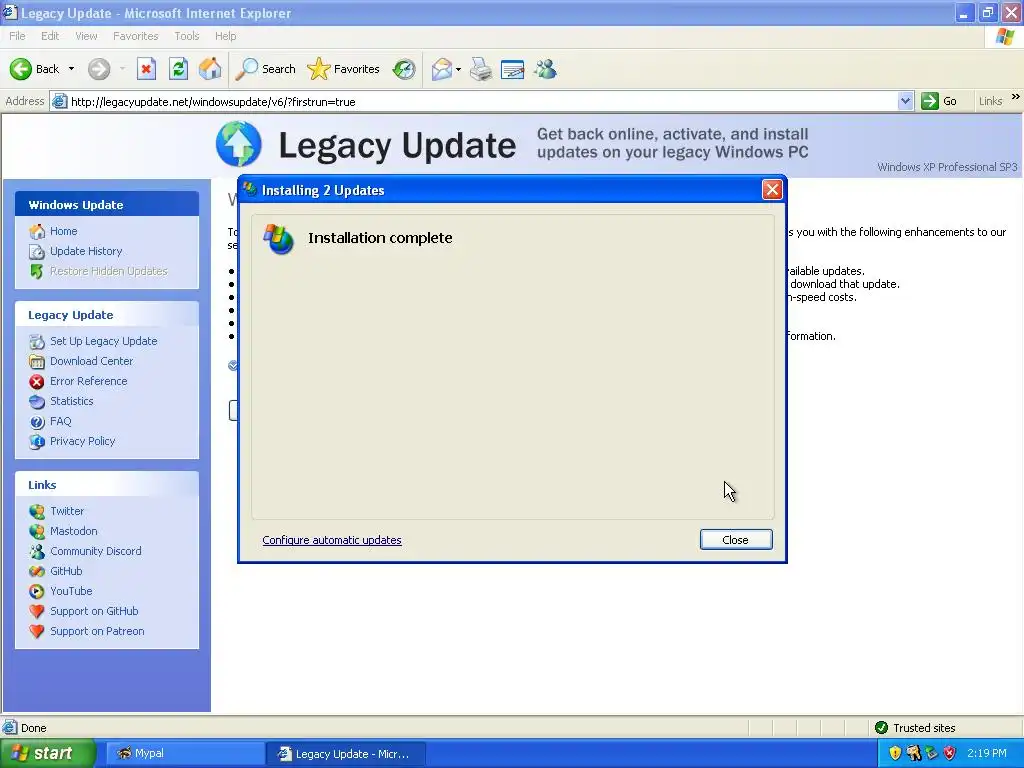Click the FAQ question mark icon
The width and height of the screenshot is (1024, 768).
37,422
